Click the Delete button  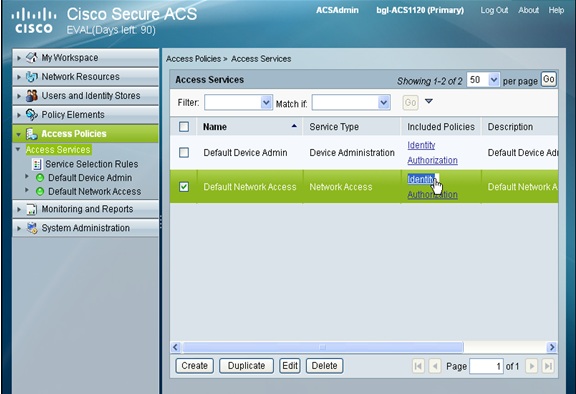(324, 366)
